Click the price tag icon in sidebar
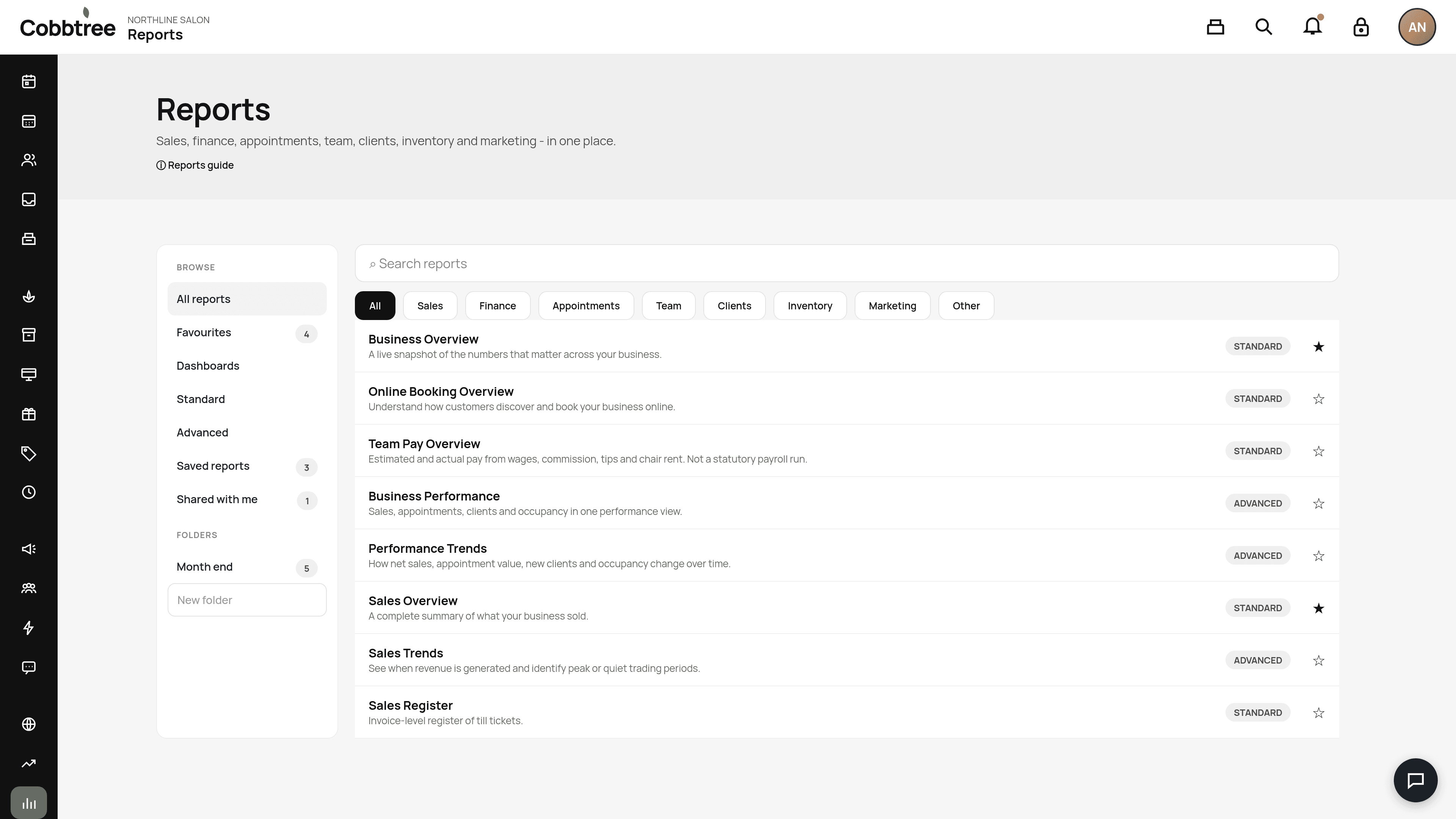The image size is (1456, 819). (29, 453)
